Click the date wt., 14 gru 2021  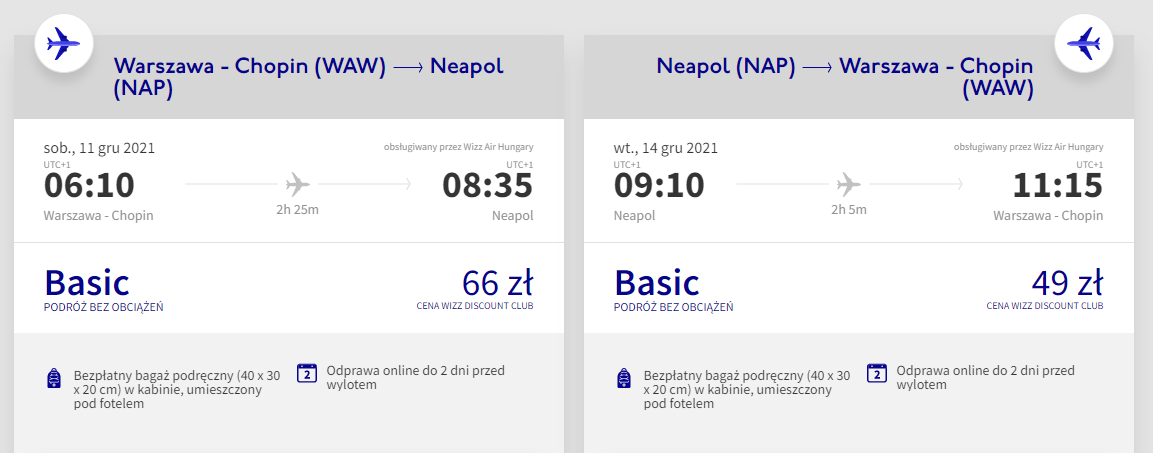pos(665,148)
